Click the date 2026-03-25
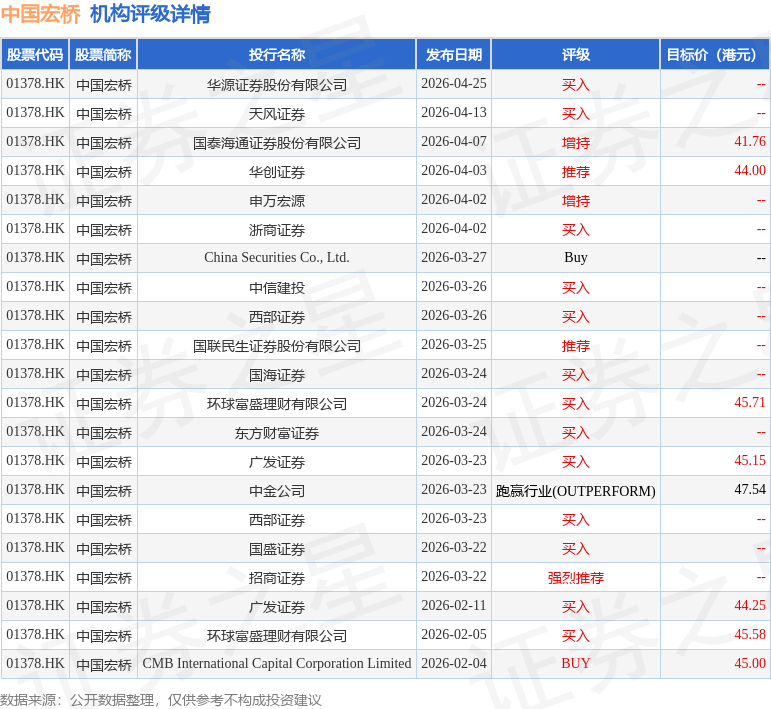Screen dimensions: 771x709 click(454, 345)
